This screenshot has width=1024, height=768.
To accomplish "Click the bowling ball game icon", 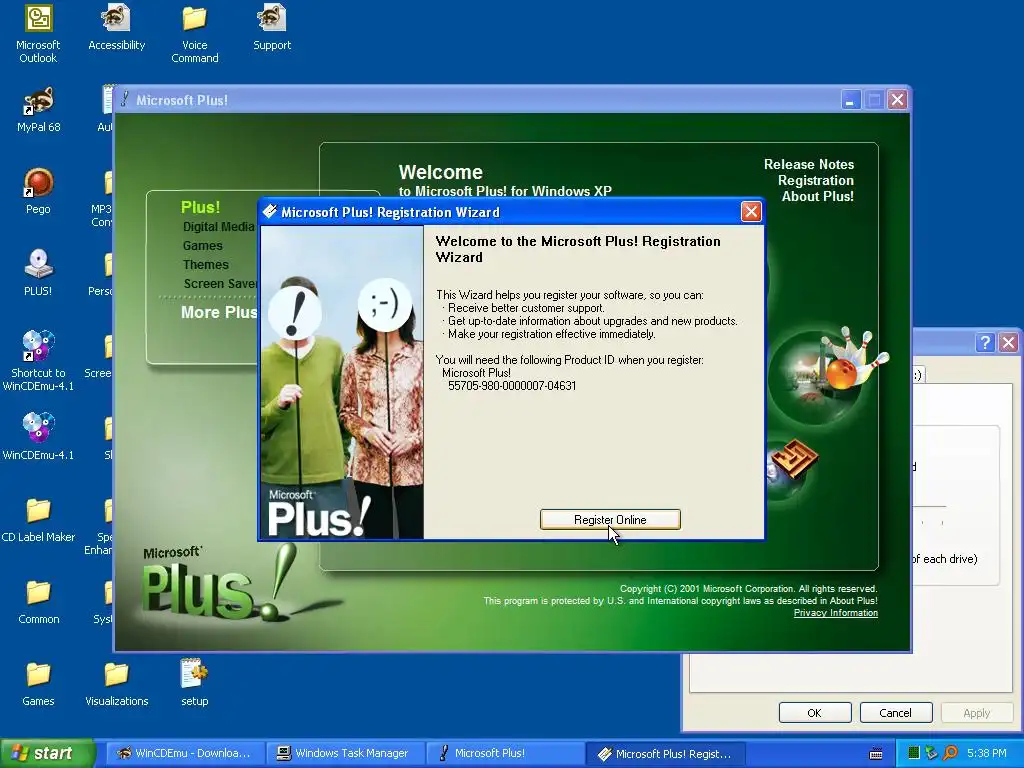I will tap(841, 374).
